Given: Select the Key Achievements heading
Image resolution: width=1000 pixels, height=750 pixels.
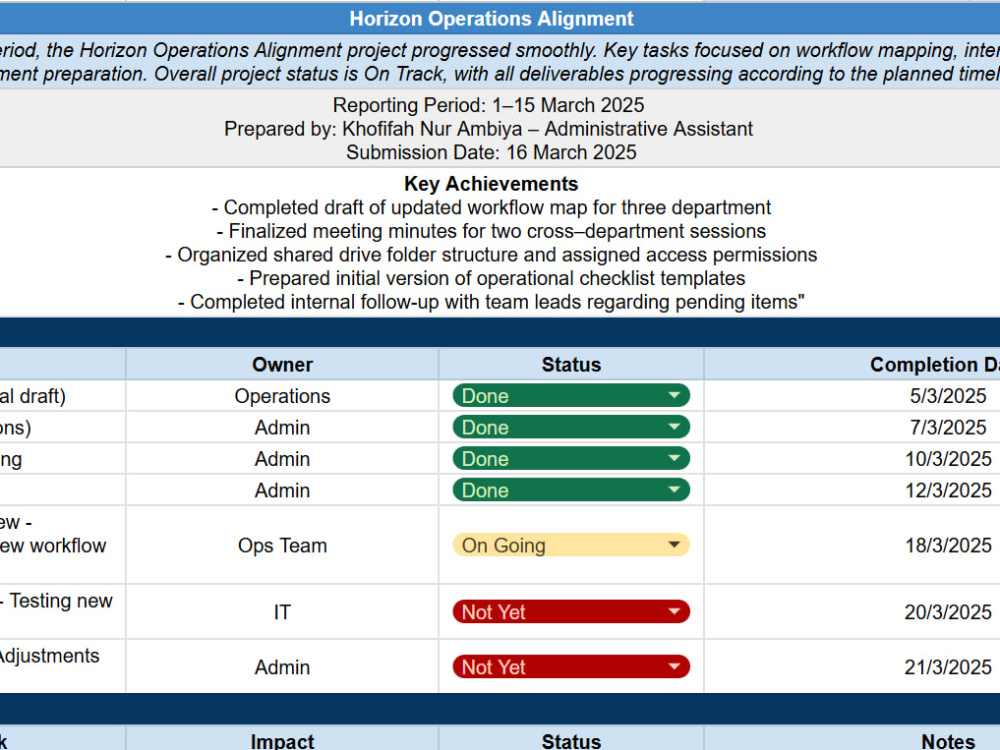Looking at the screenshot, I should pyautogui.click(x=491, y=184).
